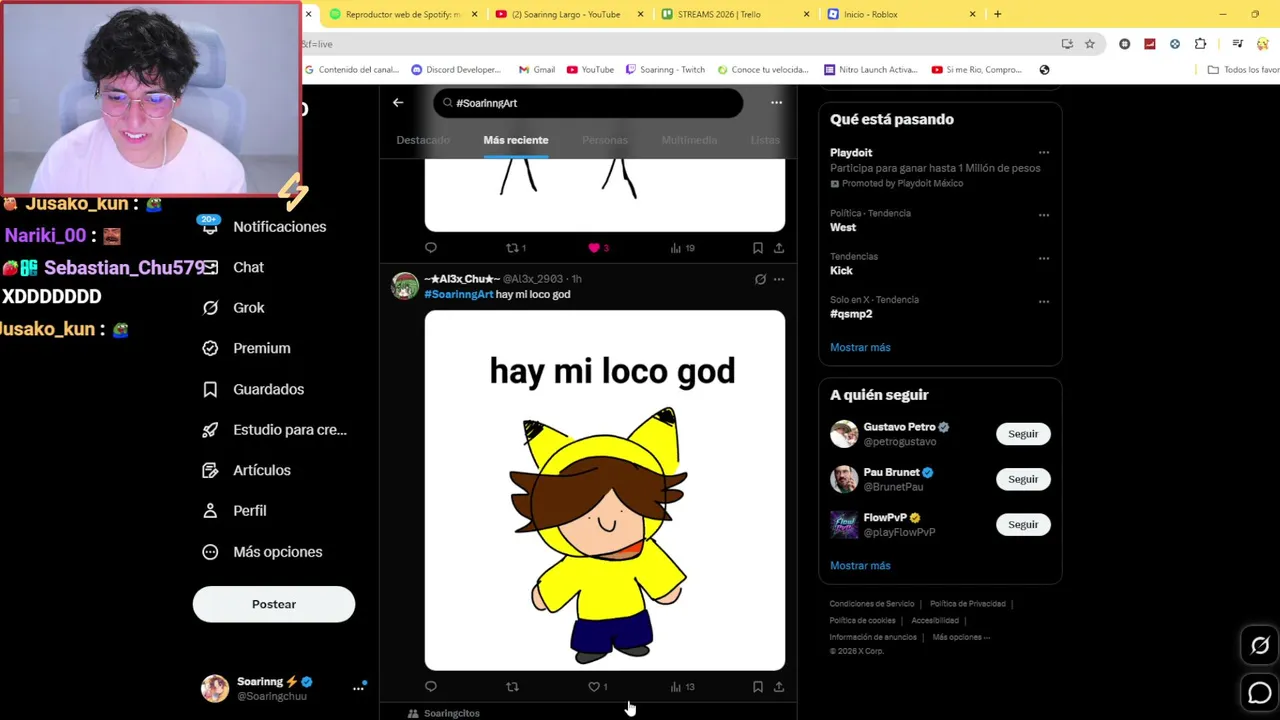The width and height of the screenshot is (1280, 720).
Task: Open Guardados bookmarks
Action: [x=268, y=389]
